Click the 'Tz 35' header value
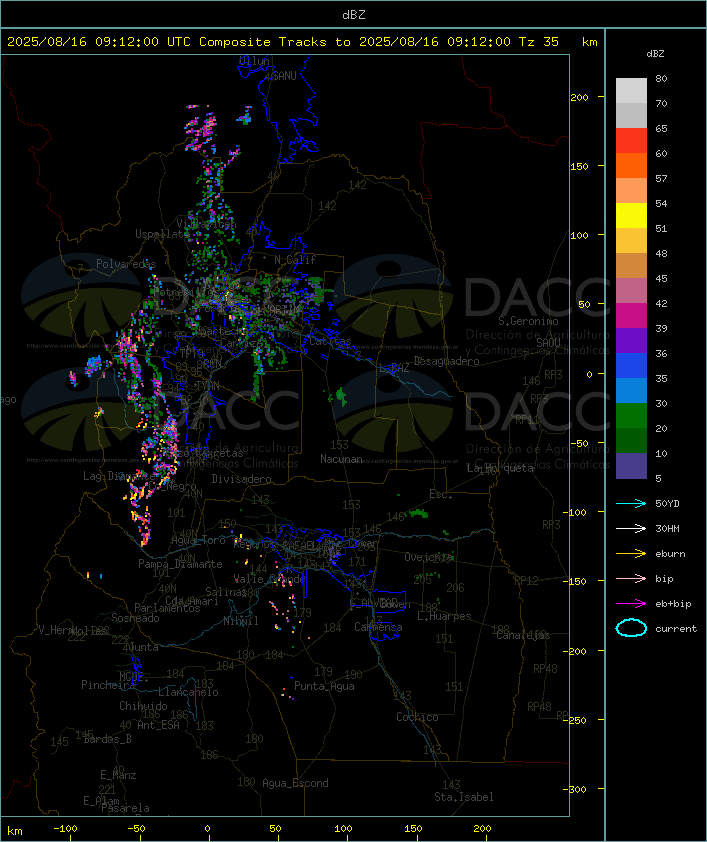This screenshot has width=707, height=842. (x=538, y=42)
